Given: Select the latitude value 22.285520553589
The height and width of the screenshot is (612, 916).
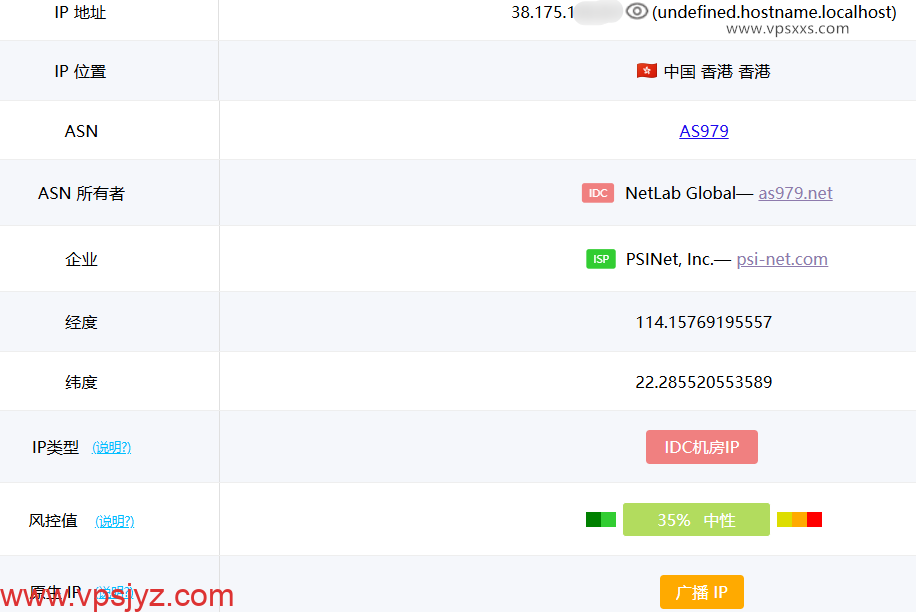Looking at the screenshot, I should tap(704, 382).
